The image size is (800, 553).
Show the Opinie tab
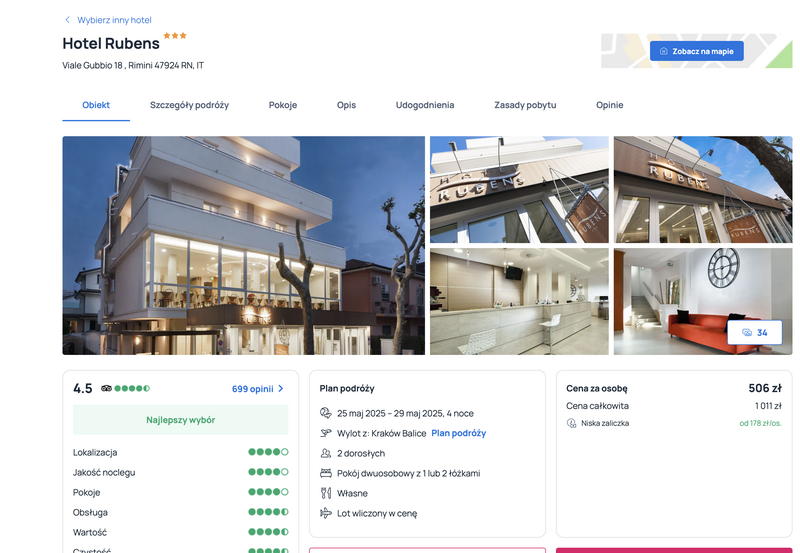610,105
